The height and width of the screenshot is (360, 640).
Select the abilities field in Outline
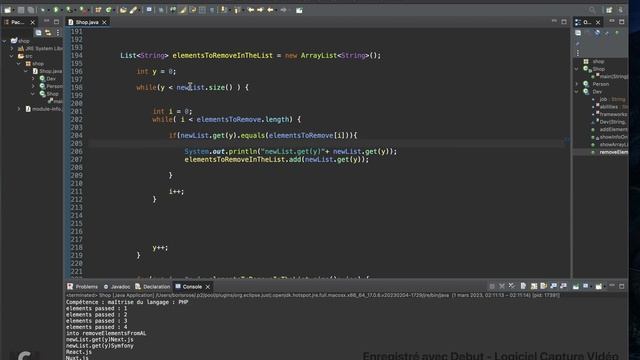tap(610, 107)
